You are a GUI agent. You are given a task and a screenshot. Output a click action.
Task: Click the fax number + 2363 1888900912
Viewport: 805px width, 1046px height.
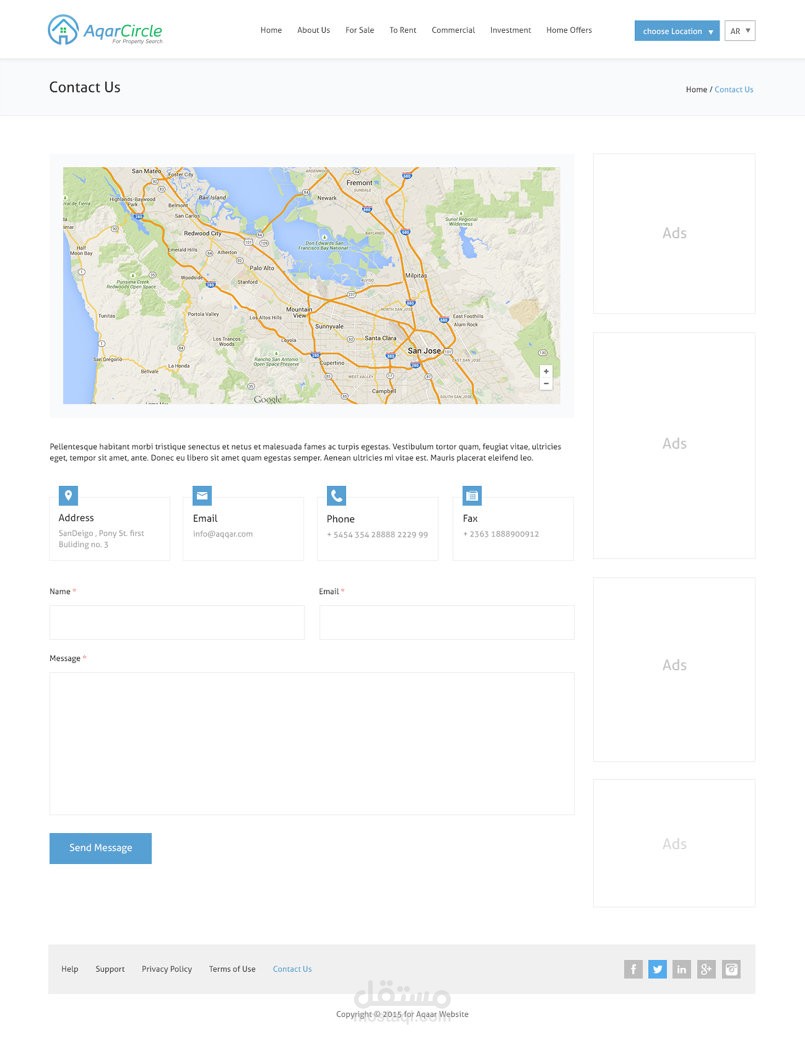pos(501,534)
